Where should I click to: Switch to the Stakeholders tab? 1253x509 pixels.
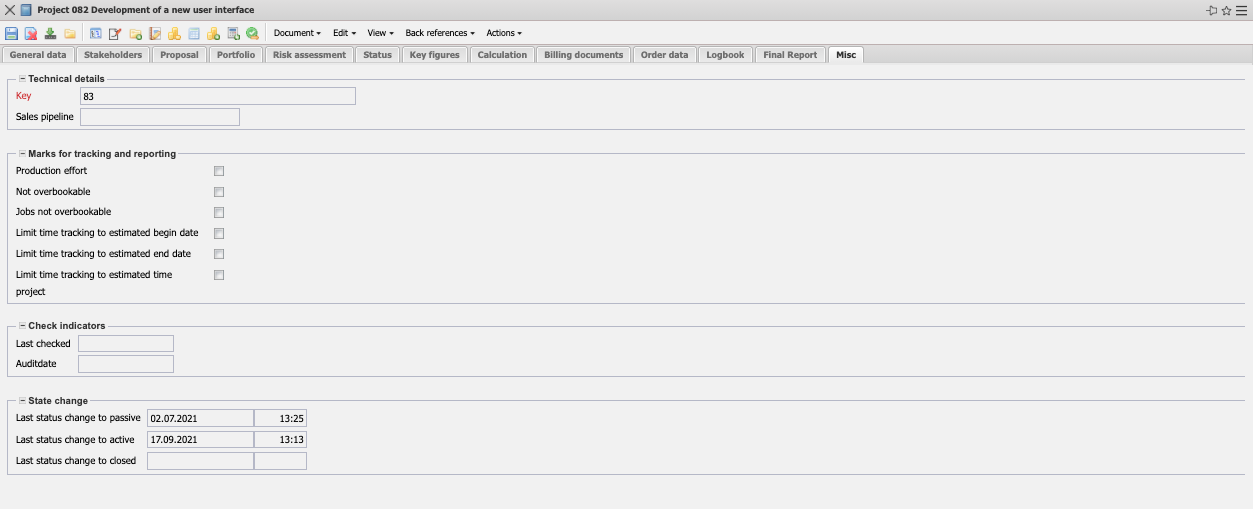(x=113, y=55)
